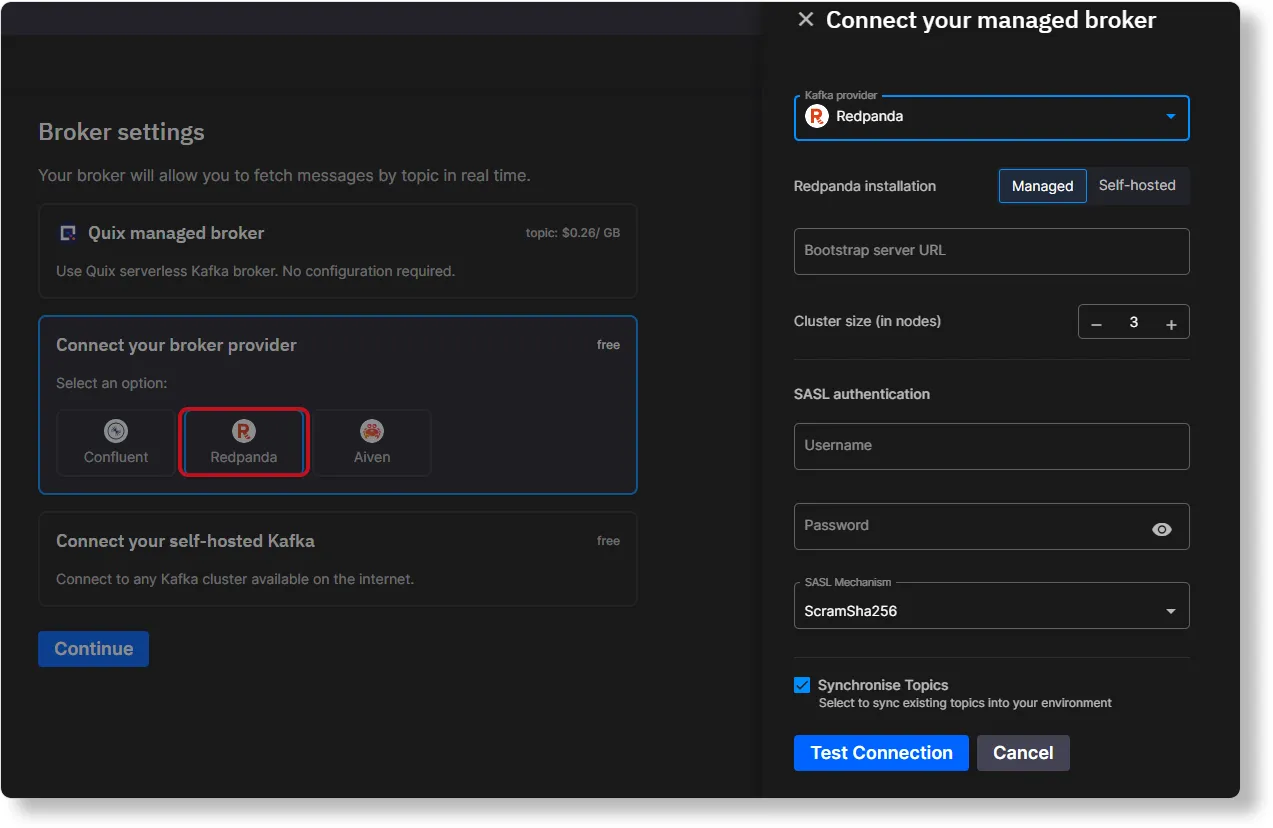Decrease cluster size with minus button
The width and height of the screenshot is (1273, 828).
click(1096, 324)
